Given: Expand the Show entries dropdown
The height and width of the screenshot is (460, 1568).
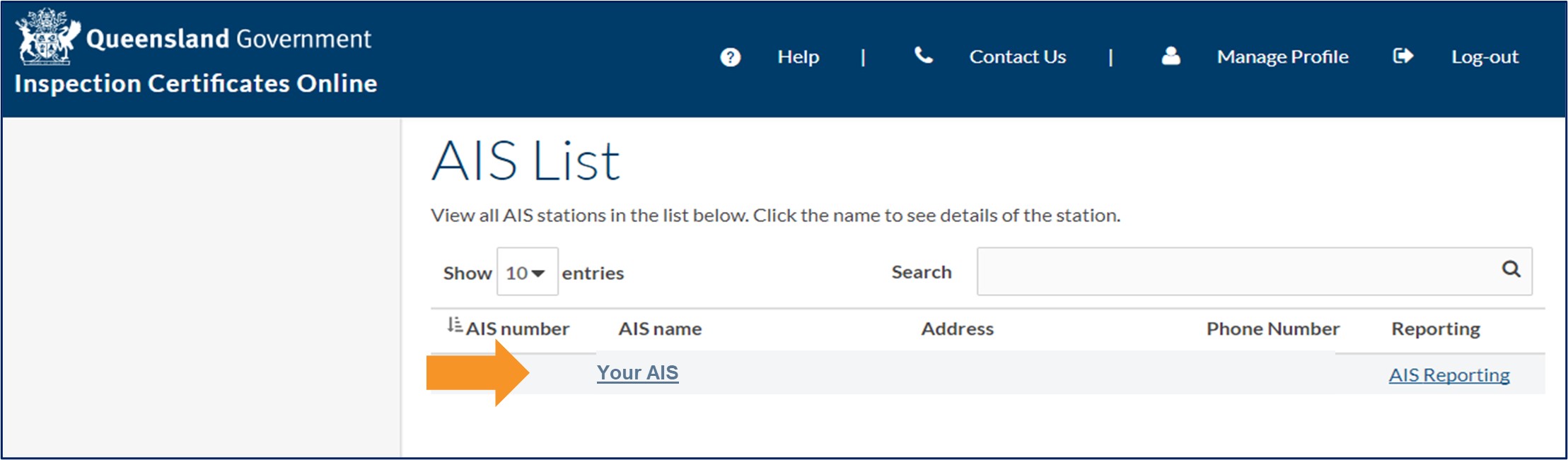Looking at the screenshot, I should 527,272.
